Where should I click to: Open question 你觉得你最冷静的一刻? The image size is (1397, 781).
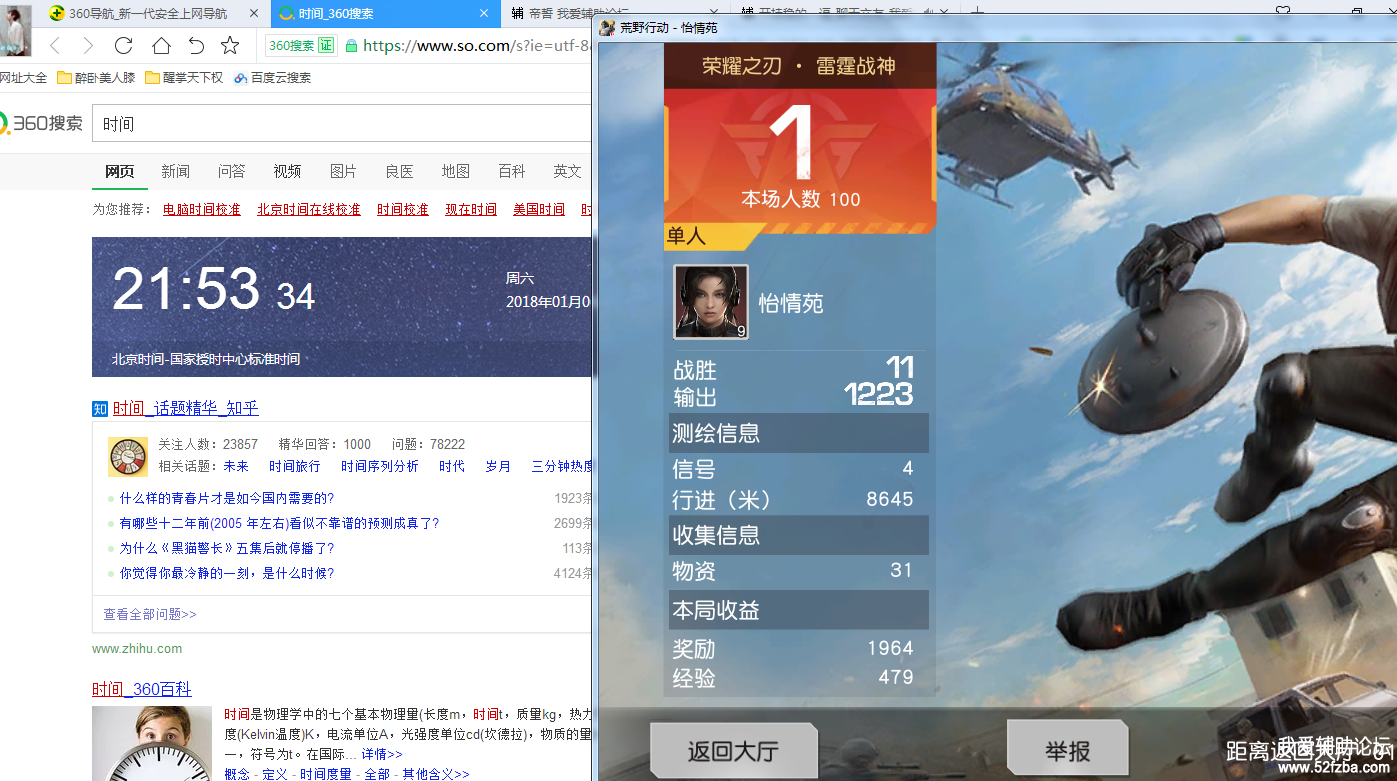(227, 573)
